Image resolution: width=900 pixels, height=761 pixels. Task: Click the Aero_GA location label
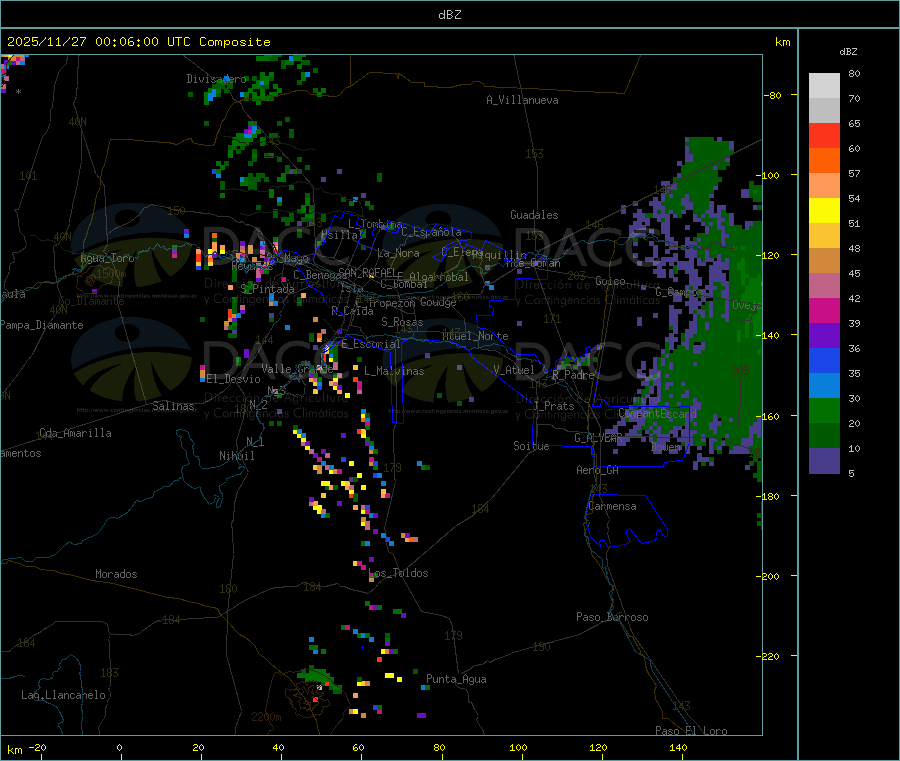(x=598, y=470)
